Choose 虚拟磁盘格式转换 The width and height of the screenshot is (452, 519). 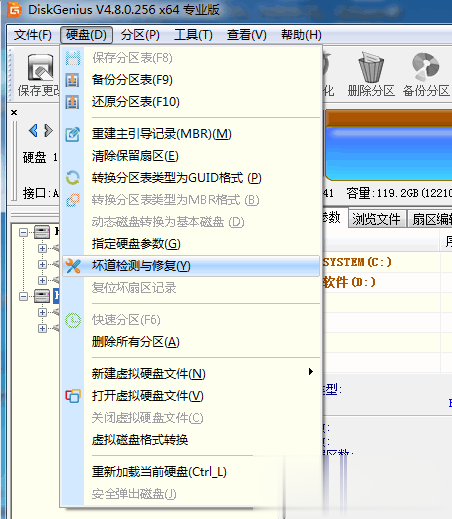[191, 440]
